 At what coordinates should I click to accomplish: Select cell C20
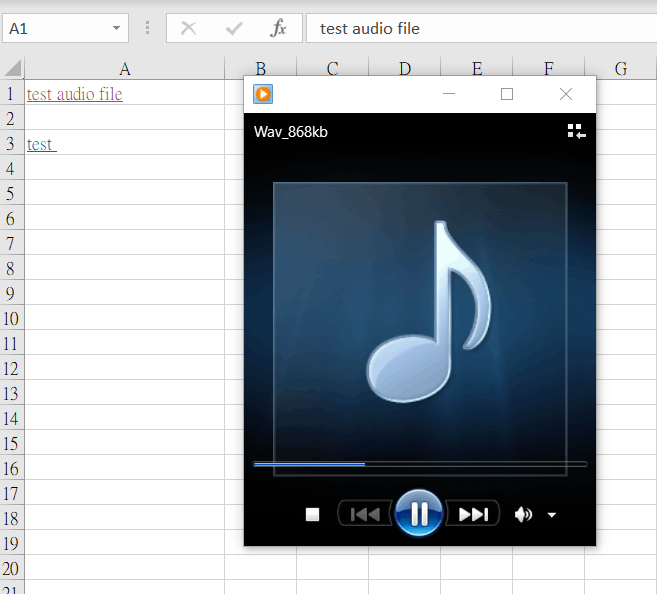coord(332,568)
